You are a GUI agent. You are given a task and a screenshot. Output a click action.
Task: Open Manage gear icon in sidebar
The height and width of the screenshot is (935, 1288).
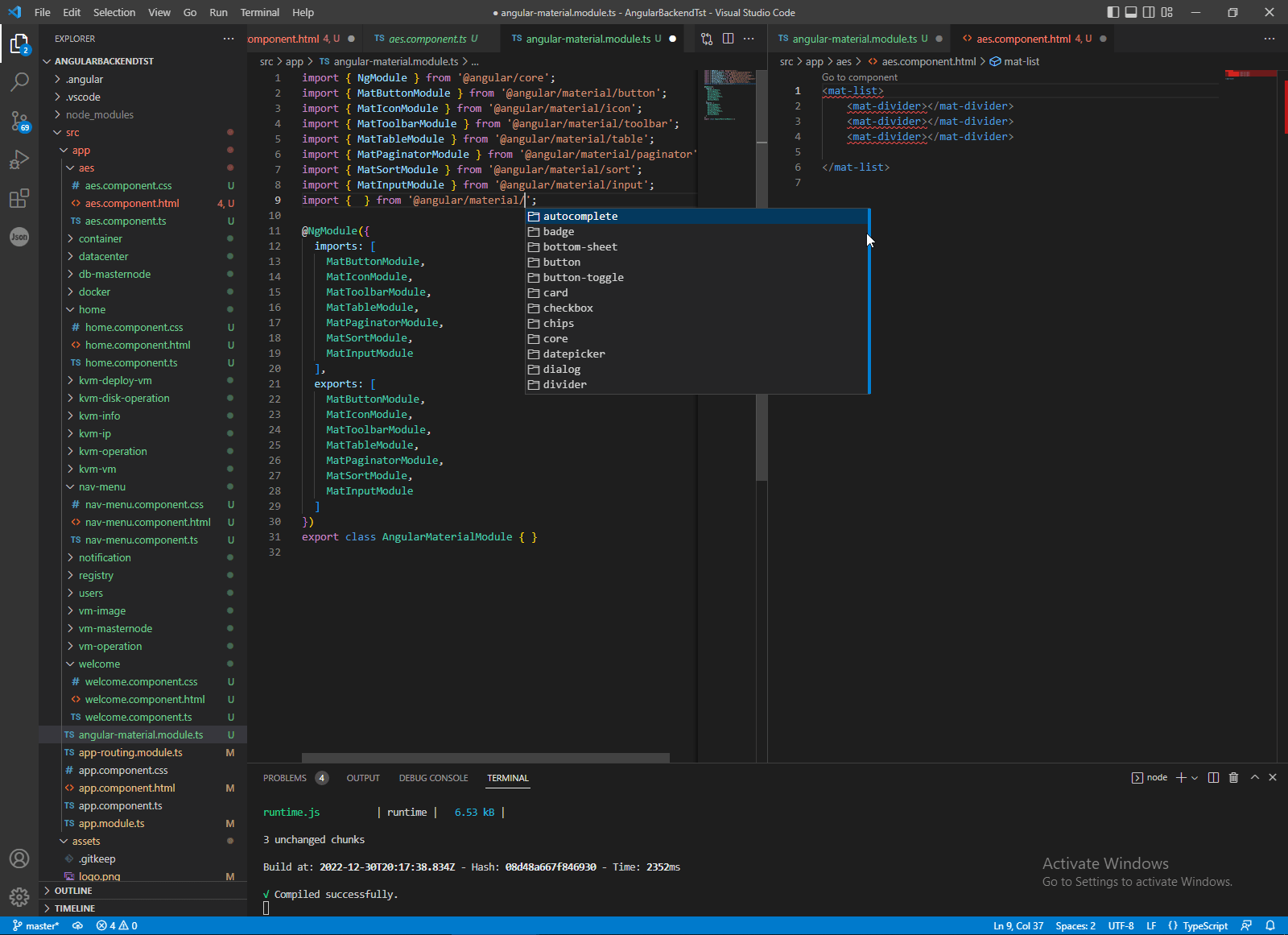click(19, 896)
